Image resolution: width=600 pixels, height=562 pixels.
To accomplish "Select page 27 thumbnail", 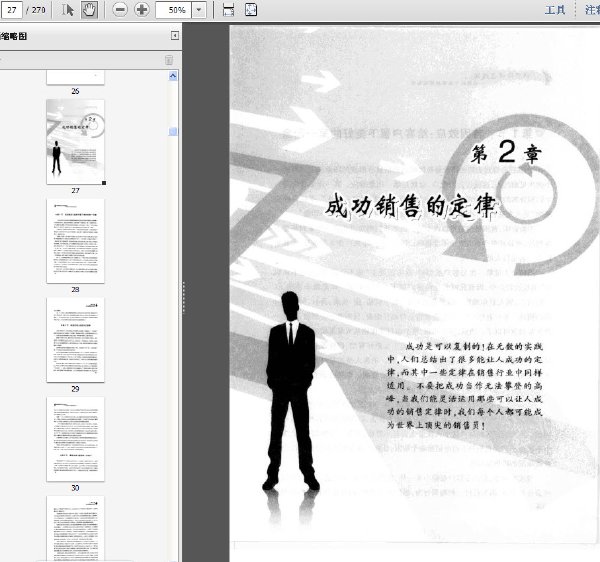I will pyautogui.click(x=75, y=142).
